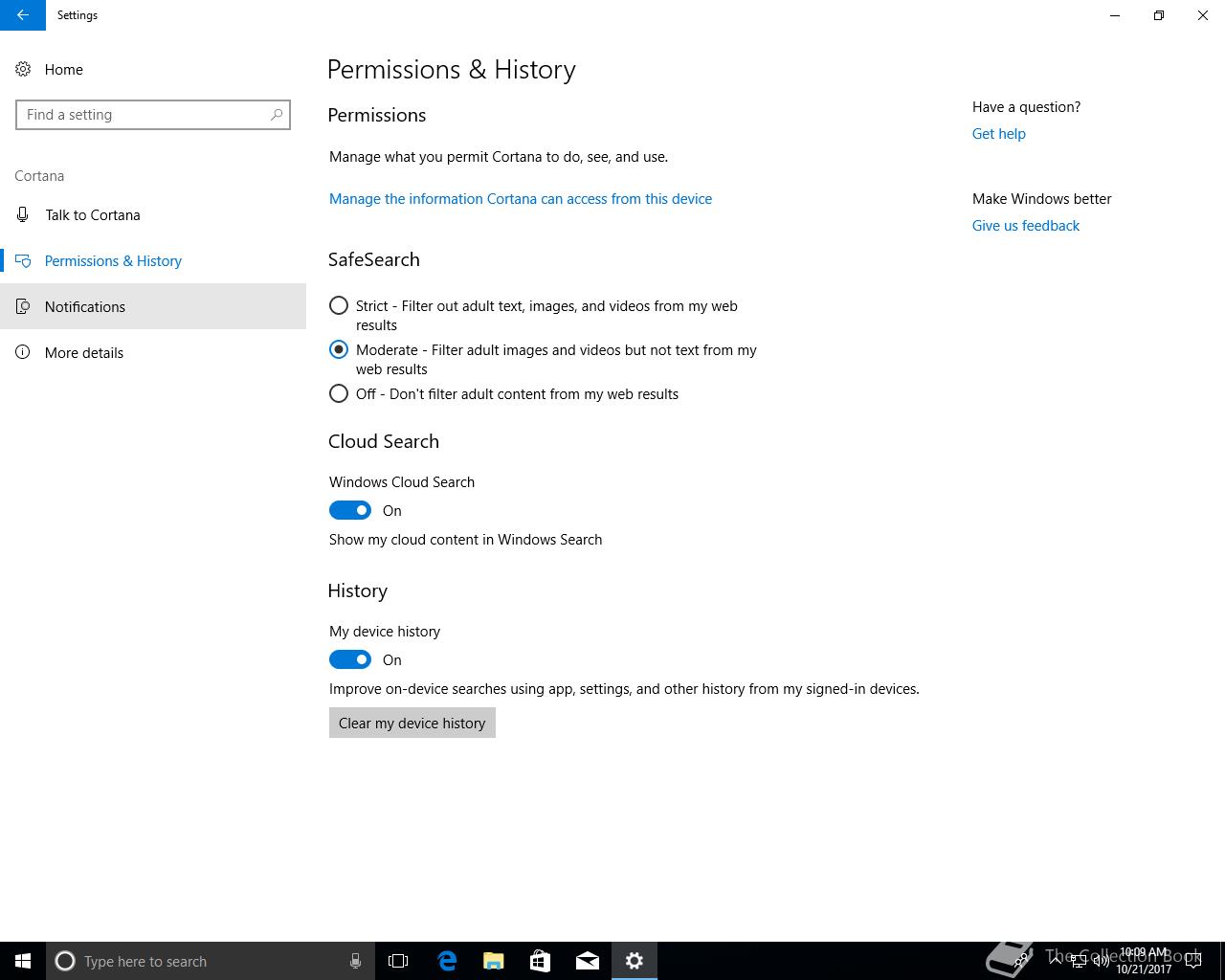
Task: Click the Permissions & History sidebar icon
Action: pos(23,260)
